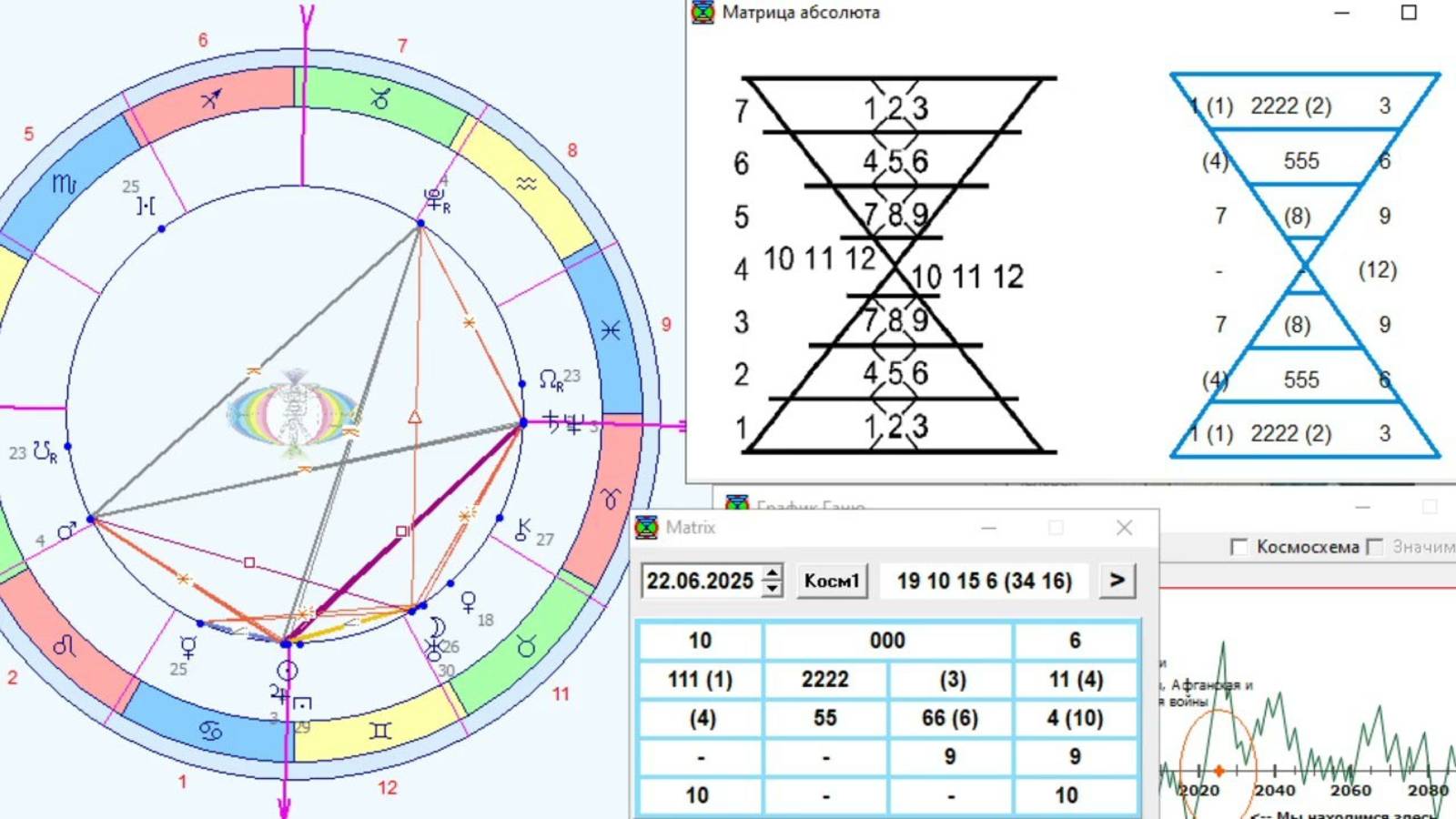
Task: Minimize the Matrix window
Action: click(989, 528)
